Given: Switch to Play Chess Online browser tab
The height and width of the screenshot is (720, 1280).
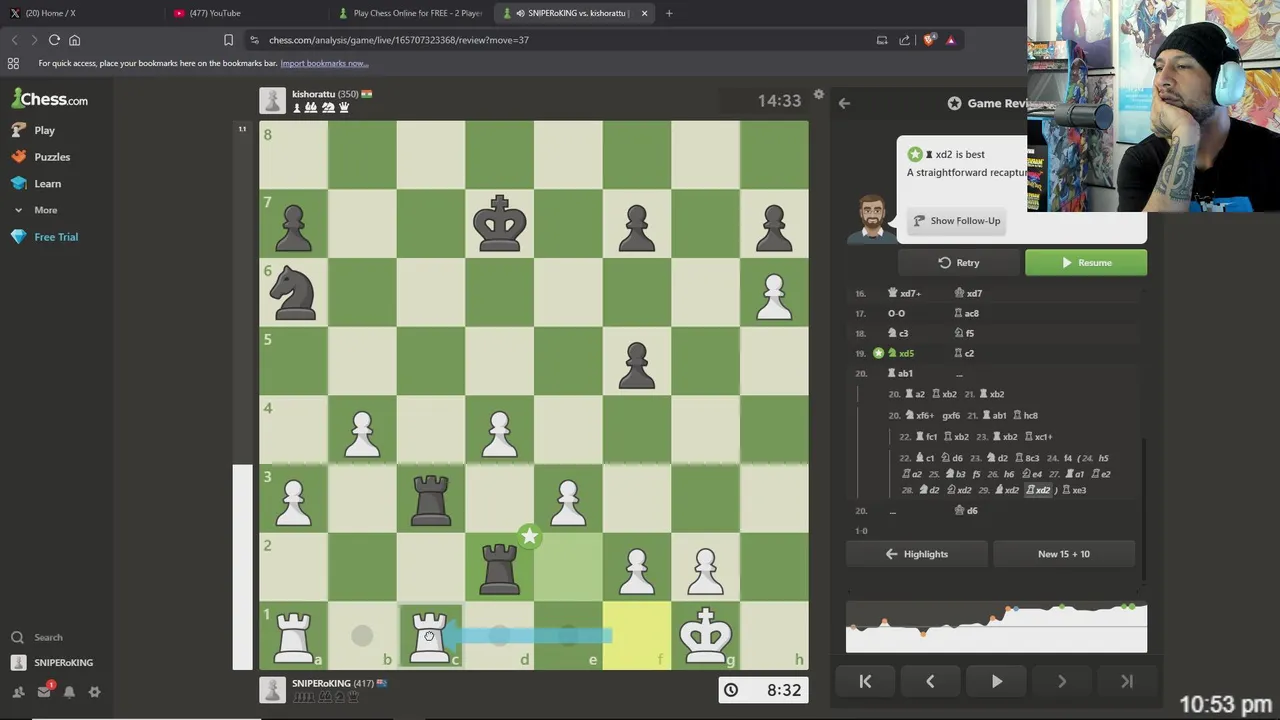Looking at the screenshot, I should point(413,13).
